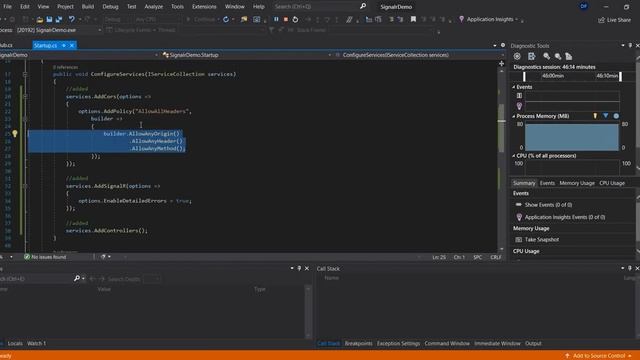Switch to Exception Settings tab
This screenshot has height=360, width=640.
click(x=398, y=343)
